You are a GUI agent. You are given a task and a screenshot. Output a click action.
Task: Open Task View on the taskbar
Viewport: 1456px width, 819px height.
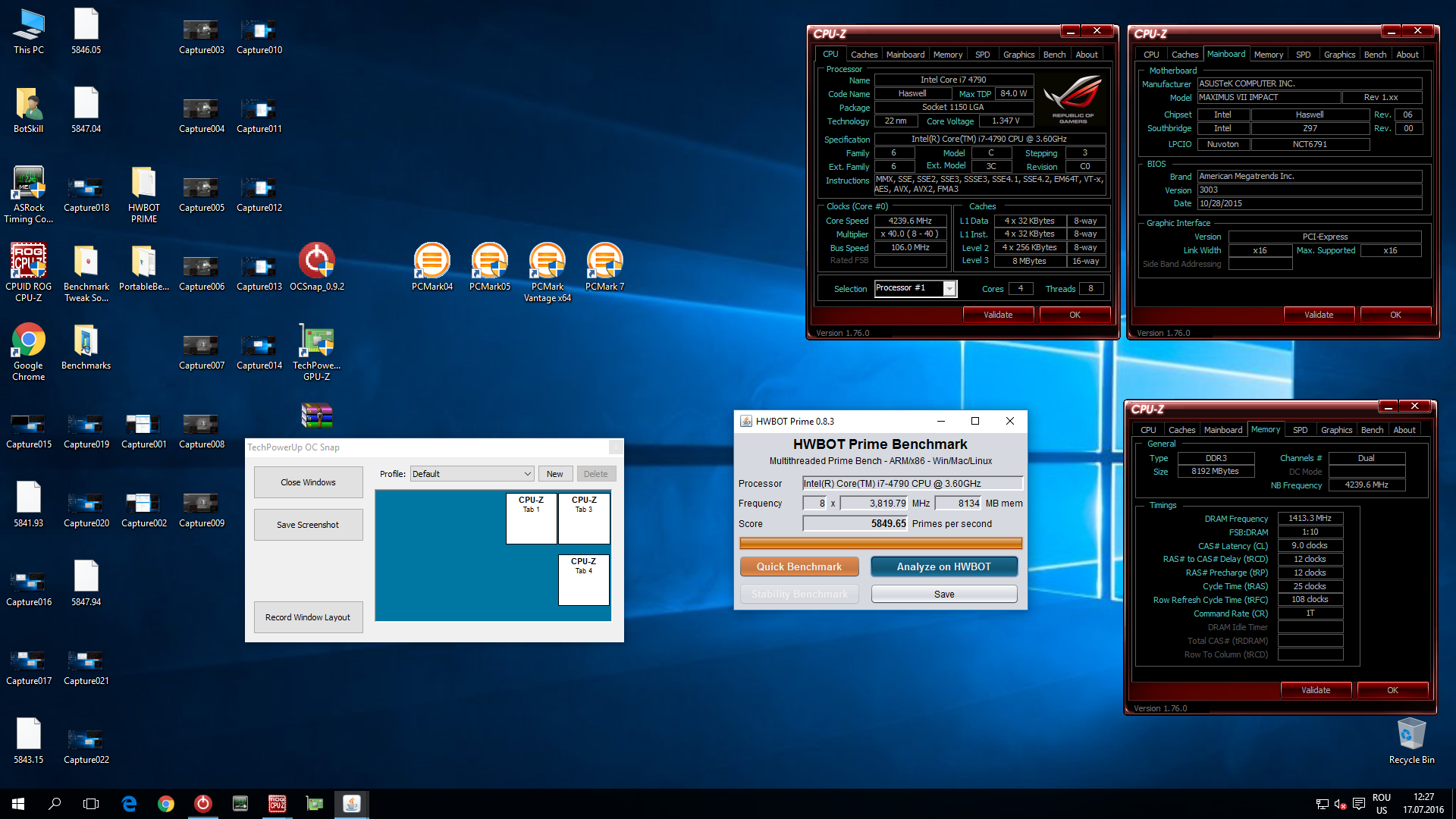91,804
